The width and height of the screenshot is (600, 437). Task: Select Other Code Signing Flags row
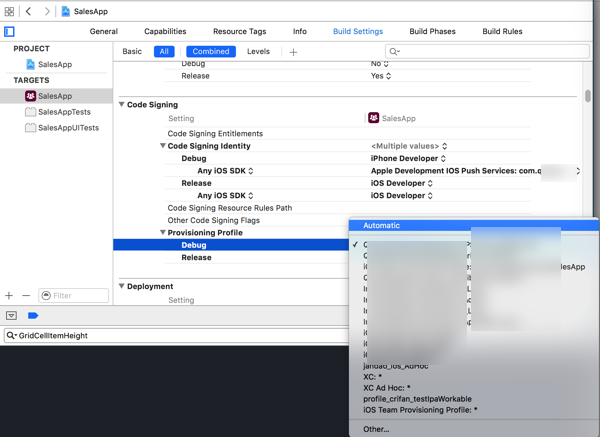click(x=256, y=220)
